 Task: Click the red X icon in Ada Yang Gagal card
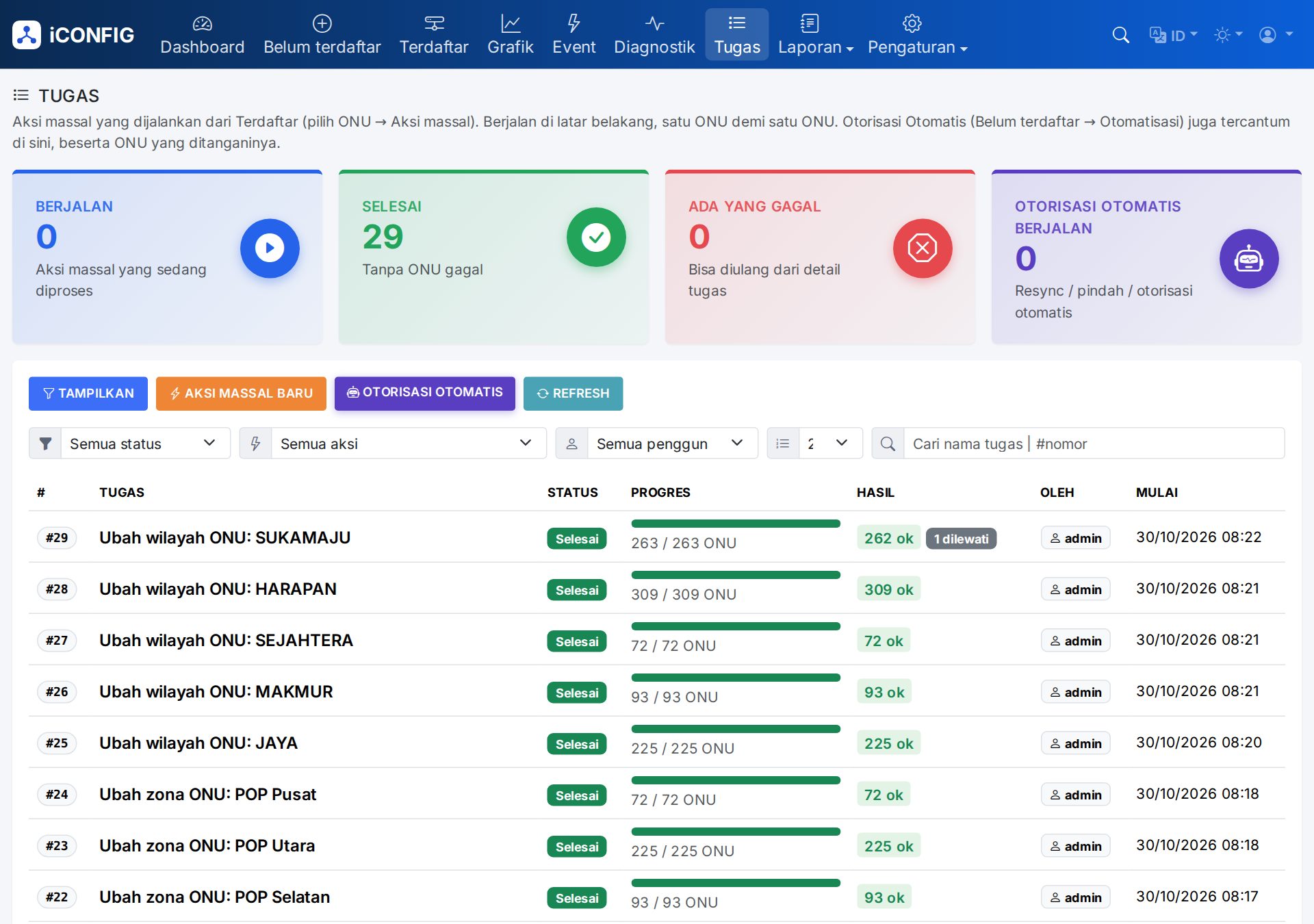923,248
